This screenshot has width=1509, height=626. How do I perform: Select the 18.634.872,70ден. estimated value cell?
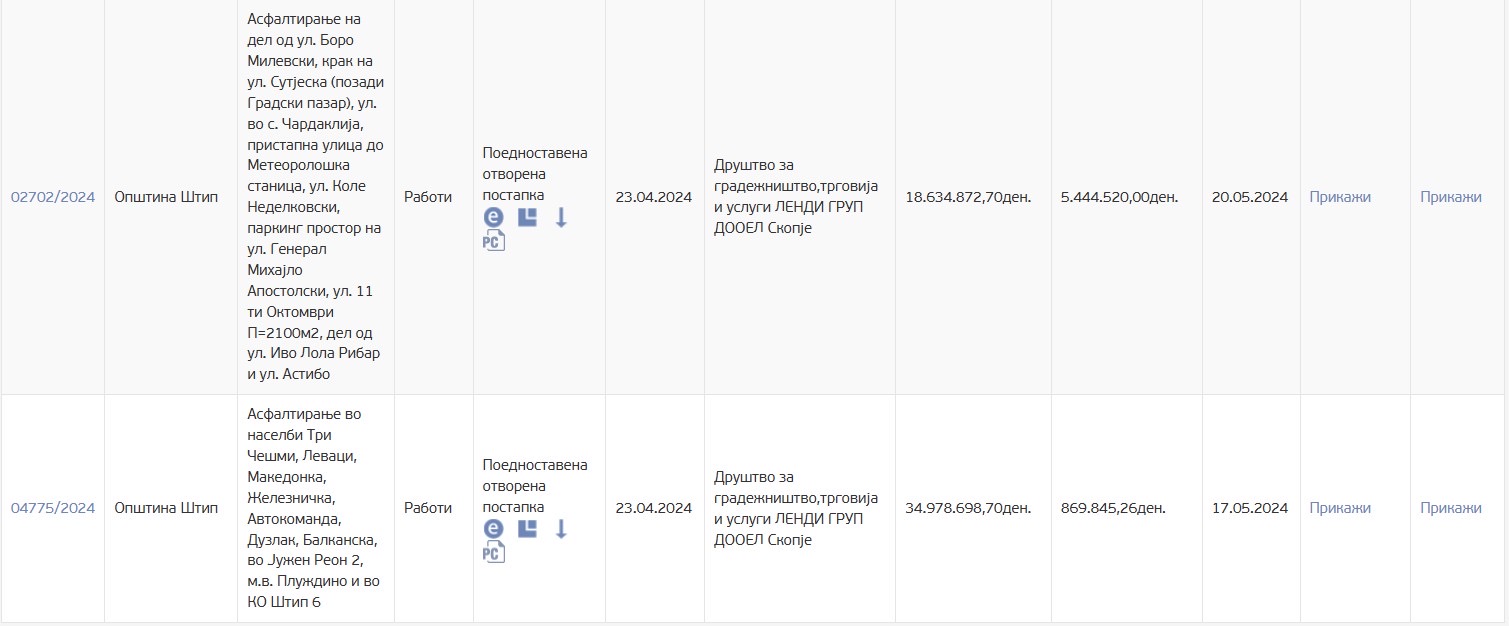coord(968,197)
